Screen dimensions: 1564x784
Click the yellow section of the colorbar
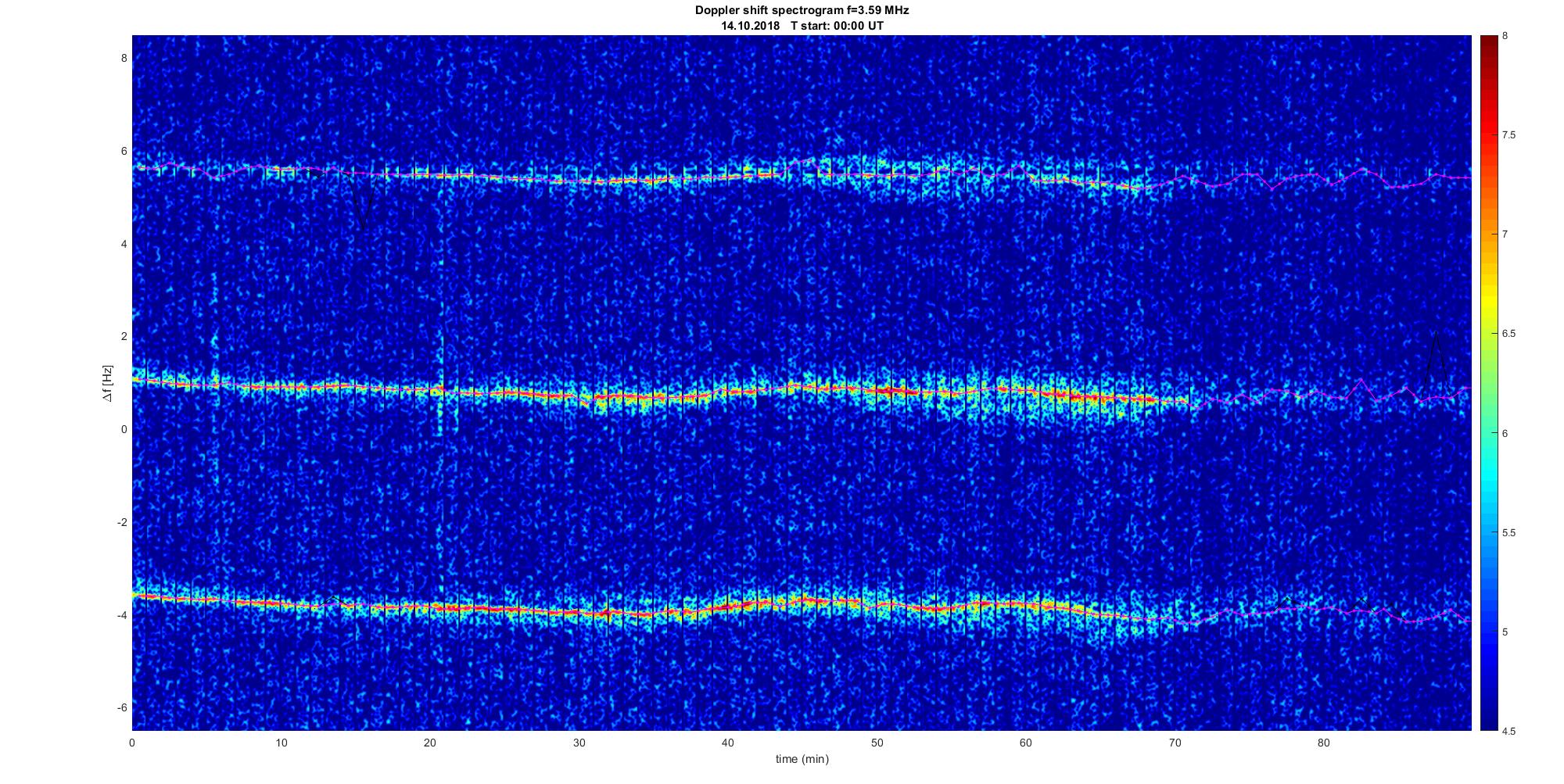[1488, 297]
